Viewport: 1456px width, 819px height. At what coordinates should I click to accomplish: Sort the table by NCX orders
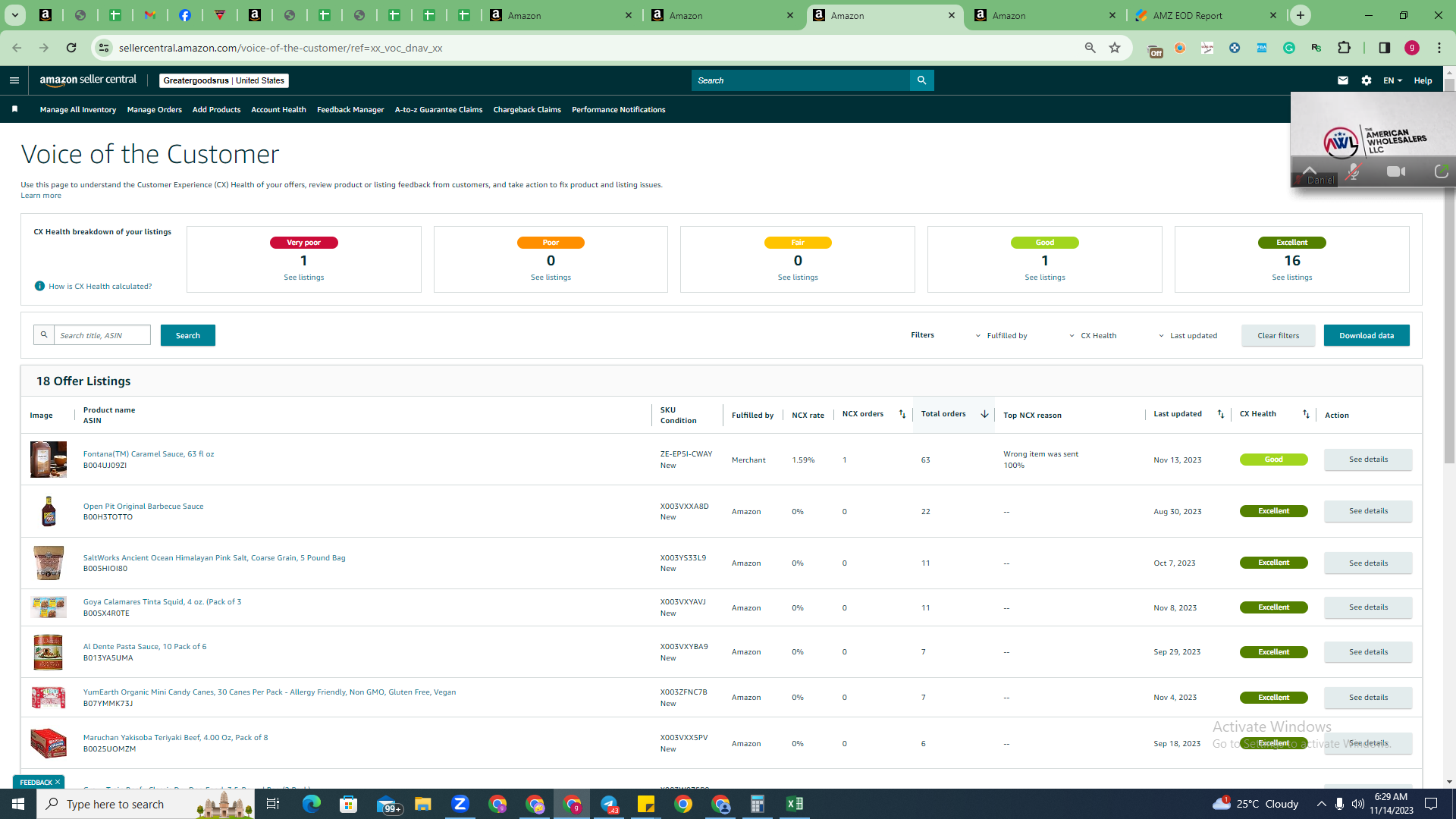pyautogui.click(x=902, y=414)
